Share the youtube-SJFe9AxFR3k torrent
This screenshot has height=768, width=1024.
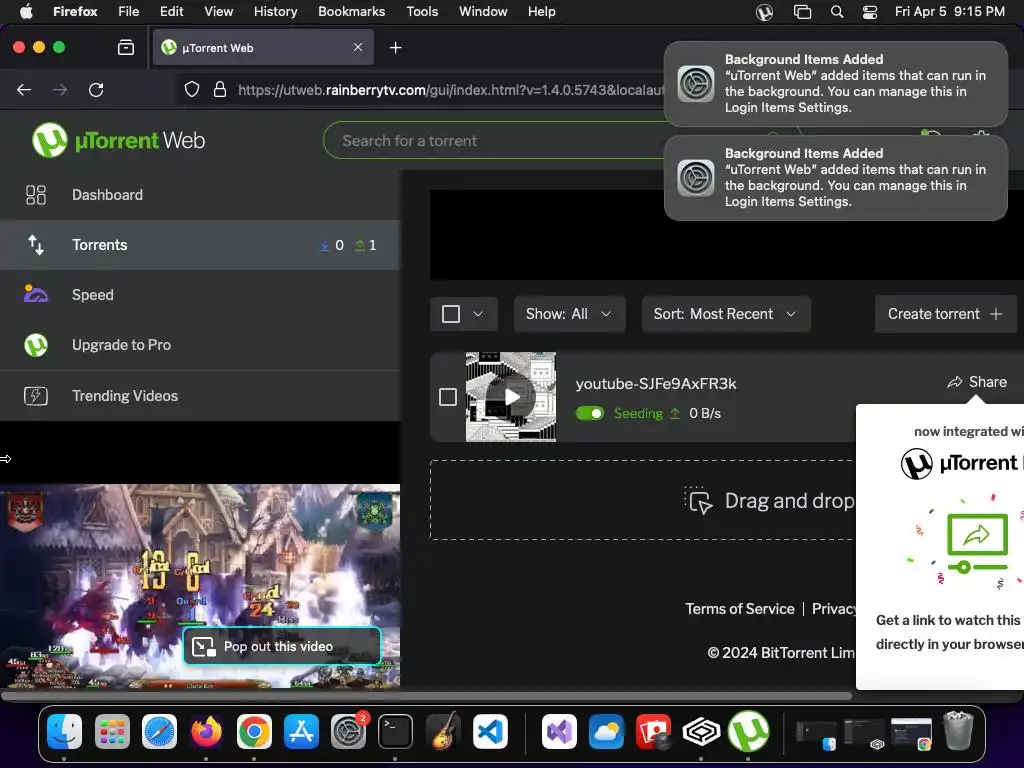point(977,382)
